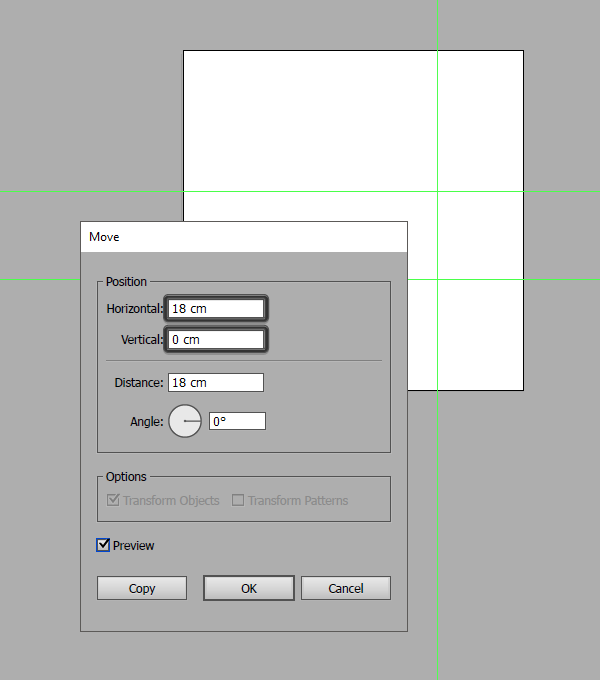Click the Horizontal position input field
This screenshot has height=680, width=600.
click(215, 309)
